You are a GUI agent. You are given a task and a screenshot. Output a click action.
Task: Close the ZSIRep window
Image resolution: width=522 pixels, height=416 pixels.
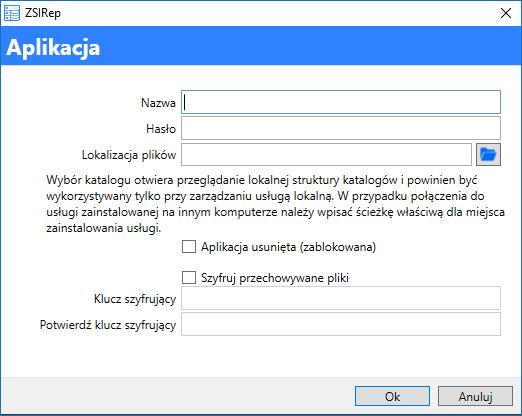pyautogui.click(x=506, y=13)
